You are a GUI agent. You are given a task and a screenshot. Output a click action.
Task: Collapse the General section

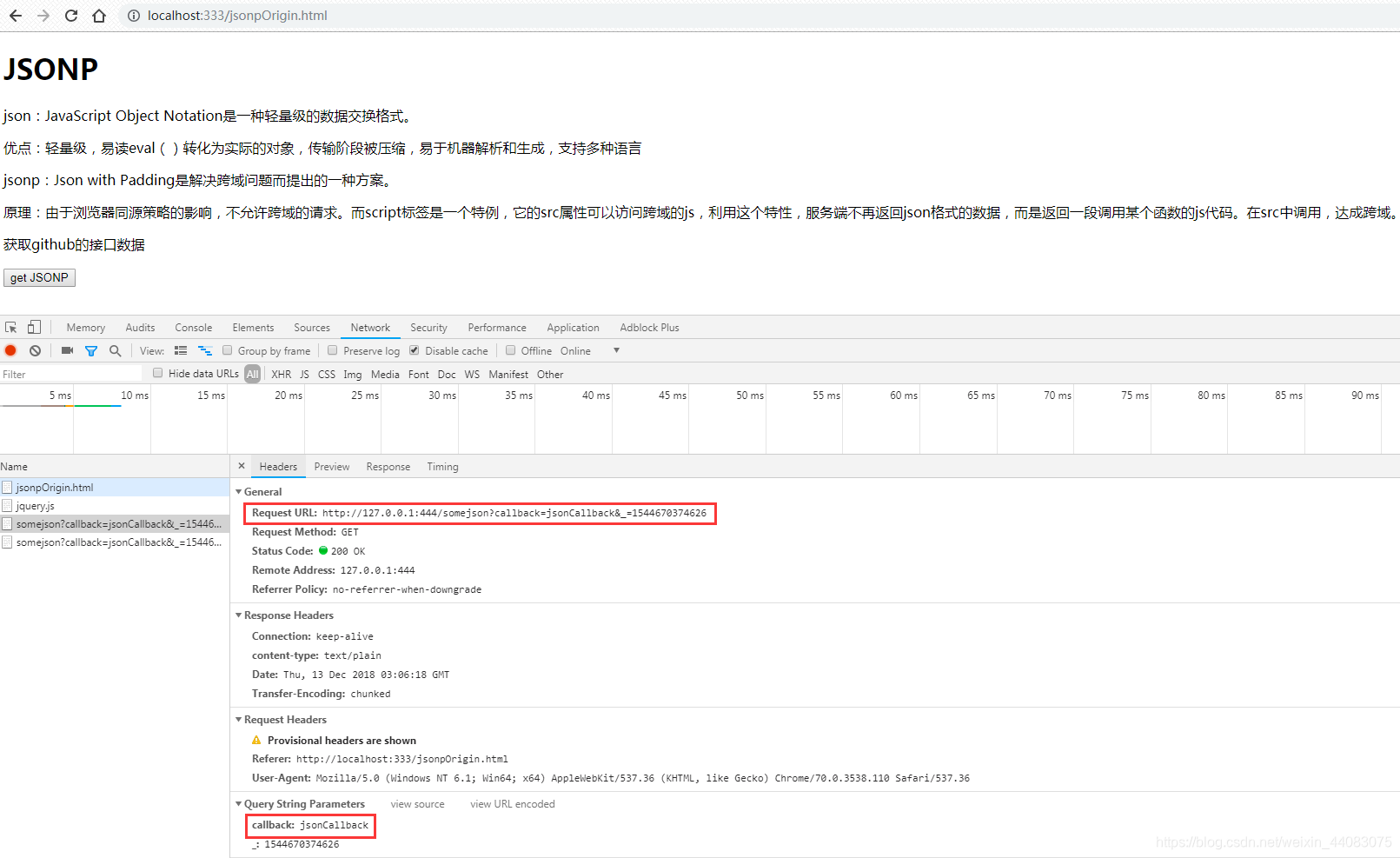(x=239, y=492)
